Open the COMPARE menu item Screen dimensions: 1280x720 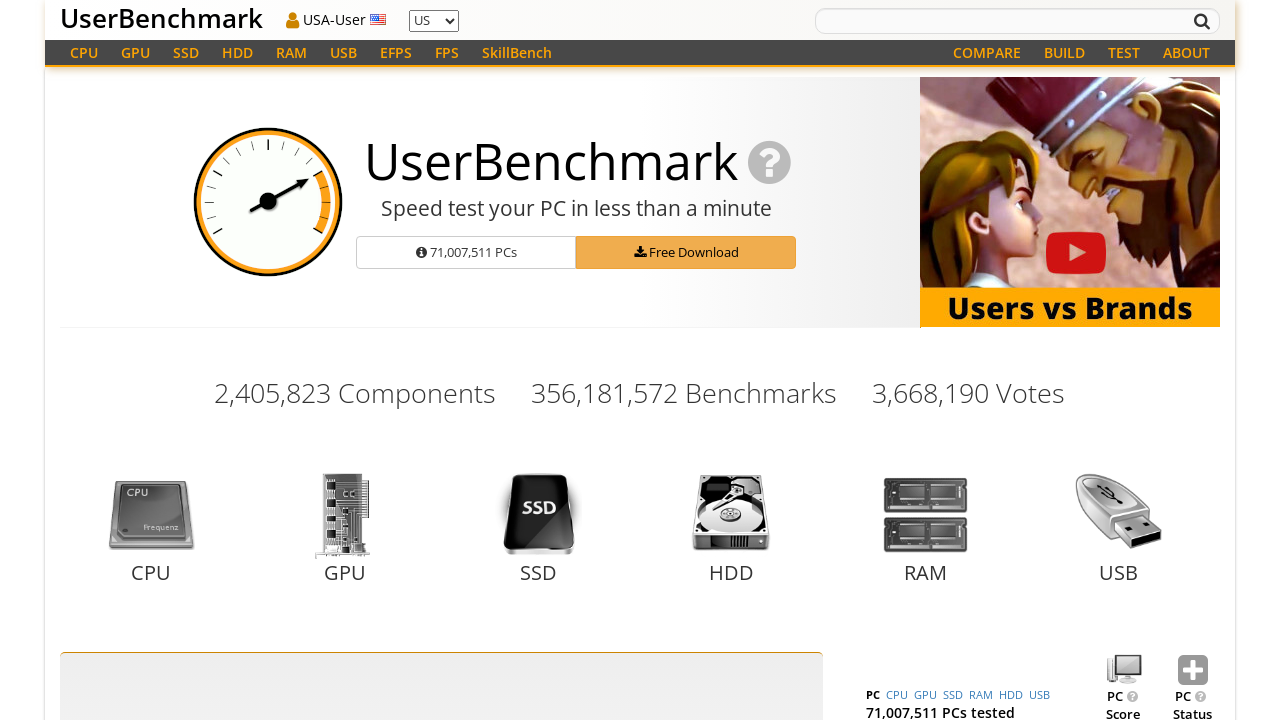[x=987, y=53]
